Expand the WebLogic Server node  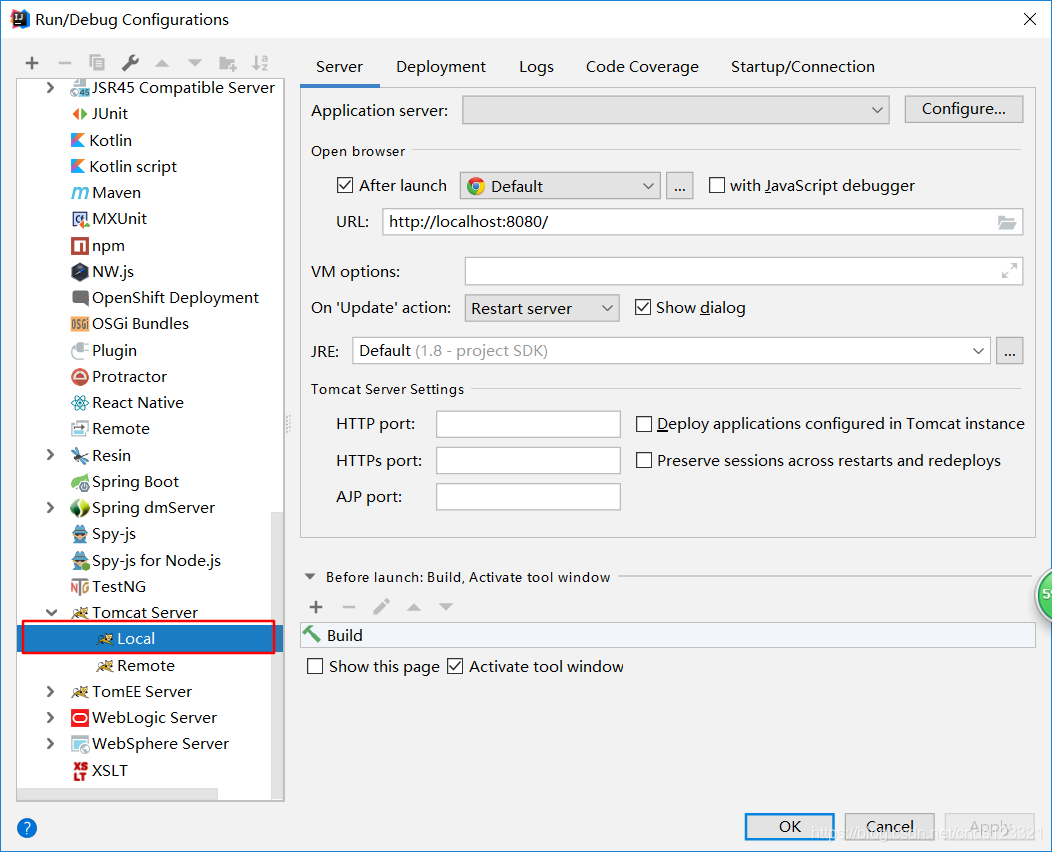[50, 718]
